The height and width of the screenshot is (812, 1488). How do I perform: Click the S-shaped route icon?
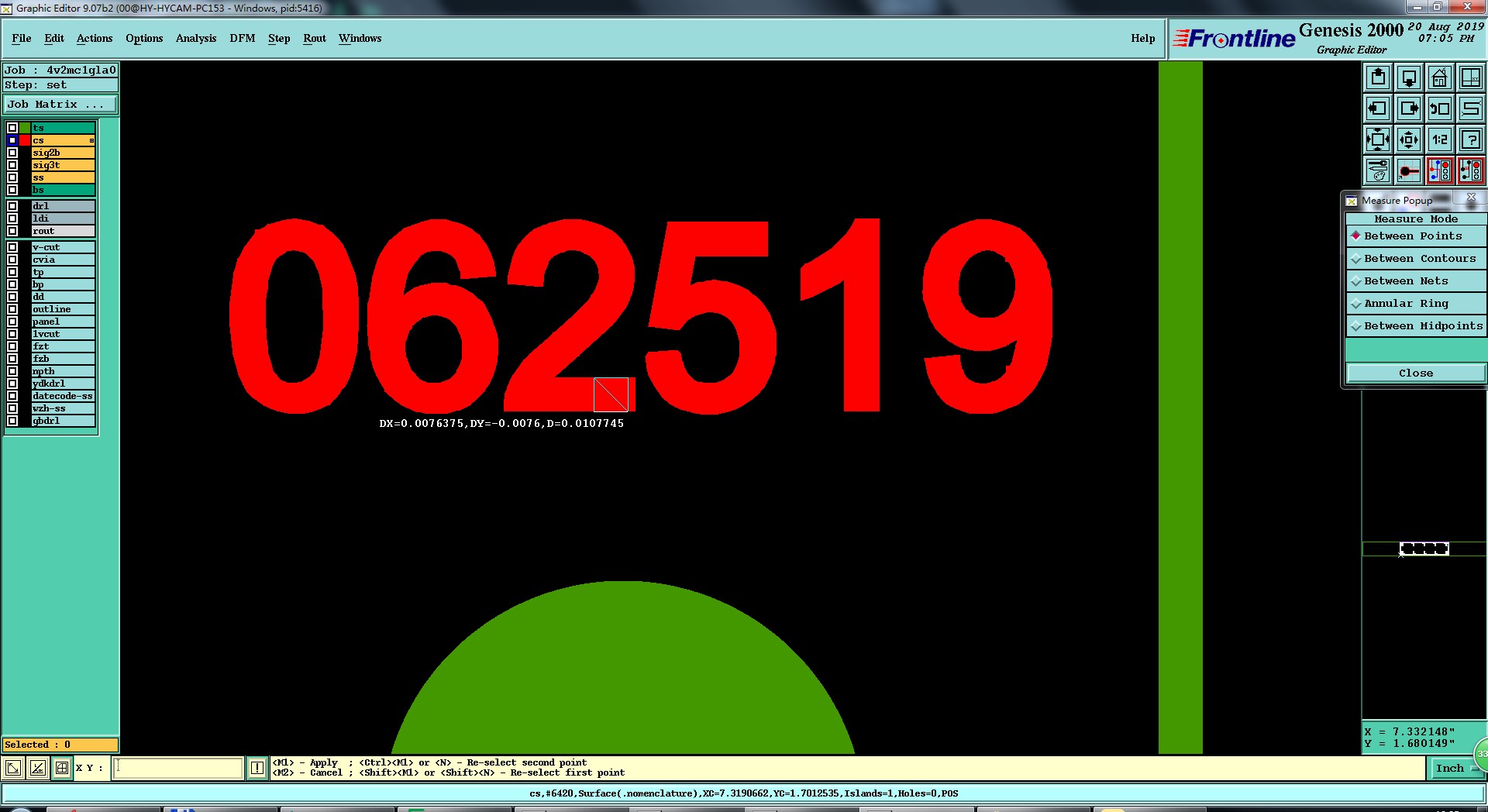click(1471, 108)
